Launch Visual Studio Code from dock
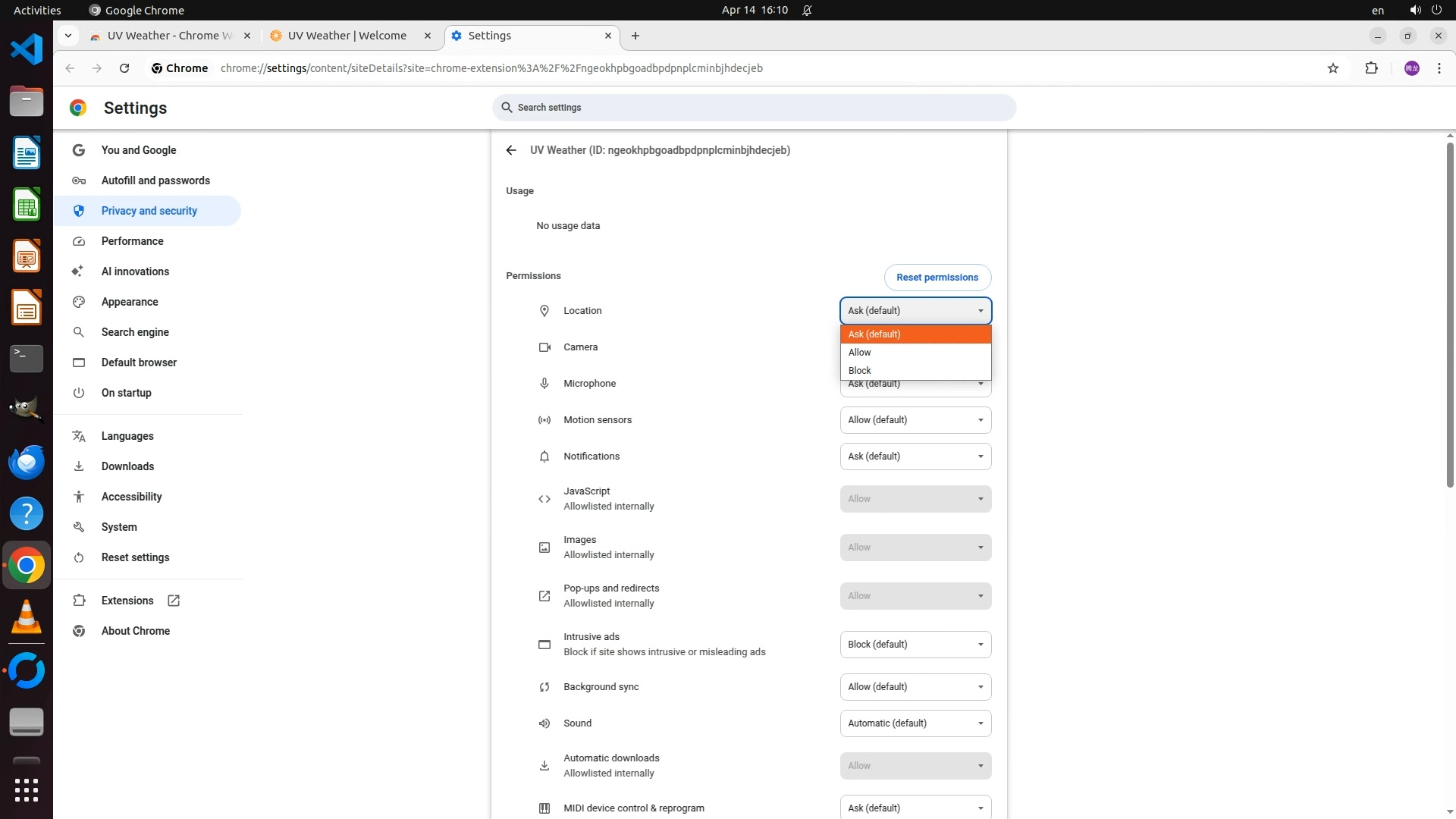Image resolution: width=1456 pixels, height=819 pixels. point(27,50)
